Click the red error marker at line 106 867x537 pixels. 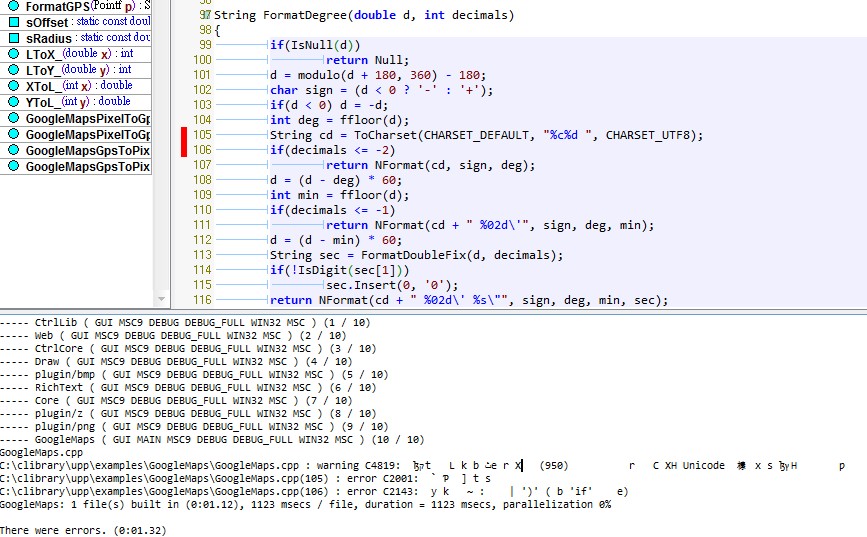pos(184,150)
